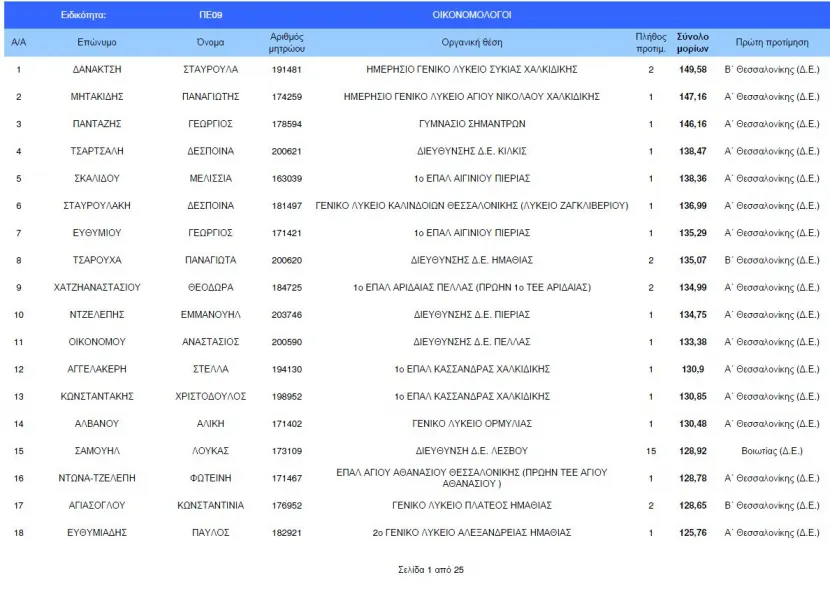Select the Αριθμός μητρώου column header
This screenshot has width=830, height=589.
[286, 42]
